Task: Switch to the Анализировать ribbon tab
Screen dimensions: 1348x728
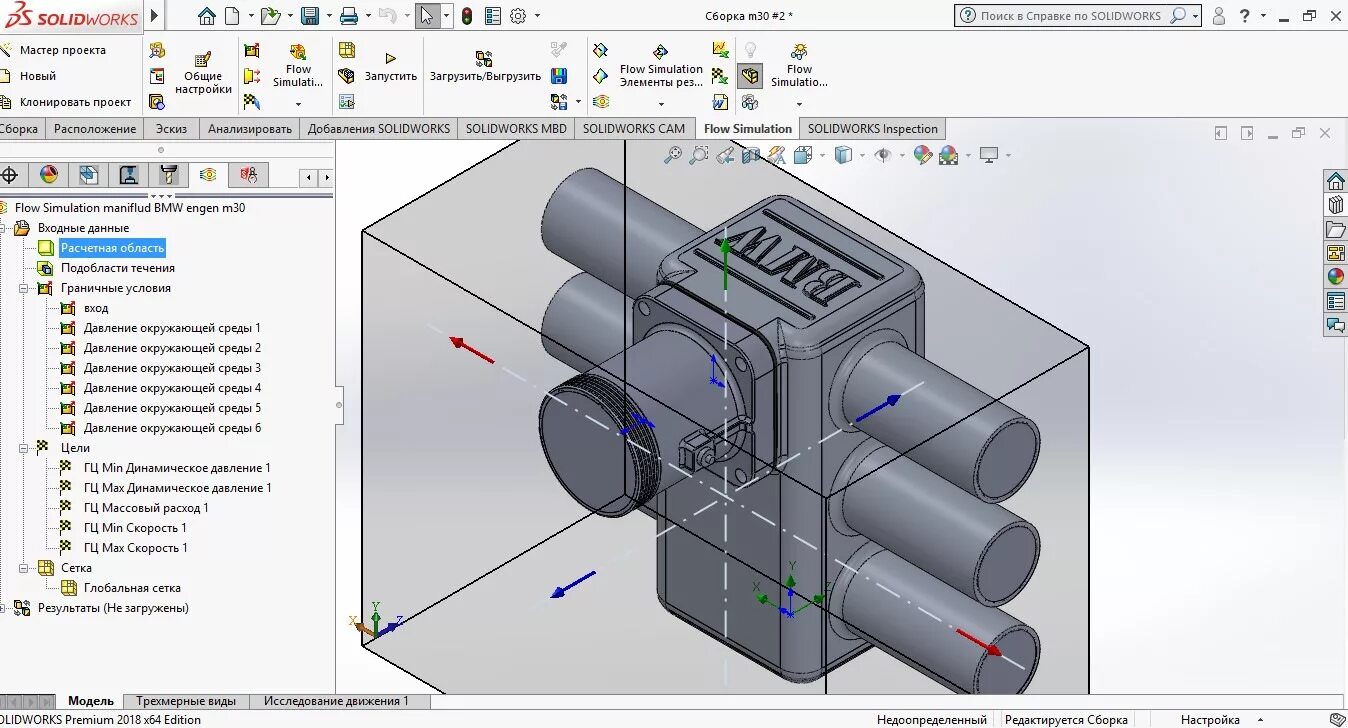Action: [x=249, y=128]
